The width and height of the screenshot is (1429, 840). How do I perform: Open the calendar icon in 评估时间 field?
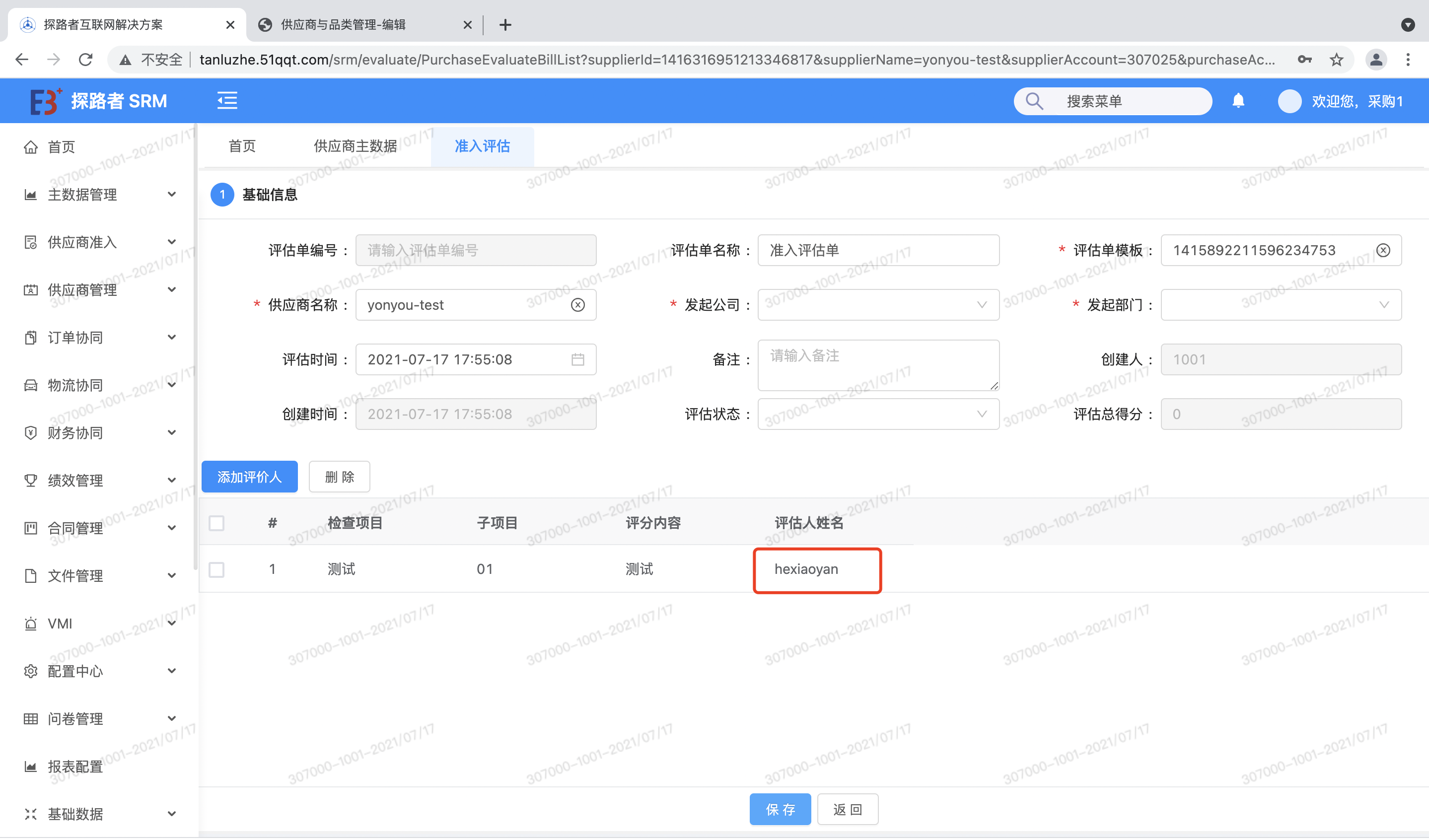coord(577,359)
